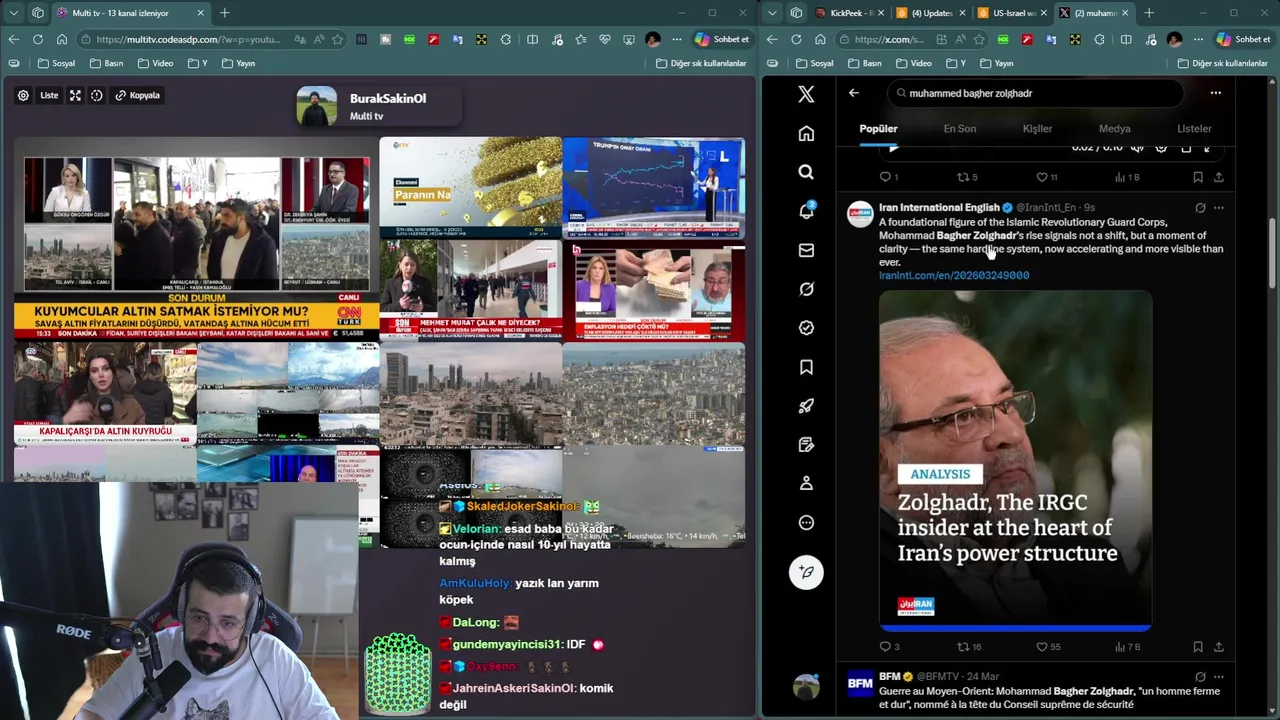Image resolution: width=1280 pixels, height=720 pixels.
Task: Click the Liste button in Multi tv
Action: [x=49, y=95]
